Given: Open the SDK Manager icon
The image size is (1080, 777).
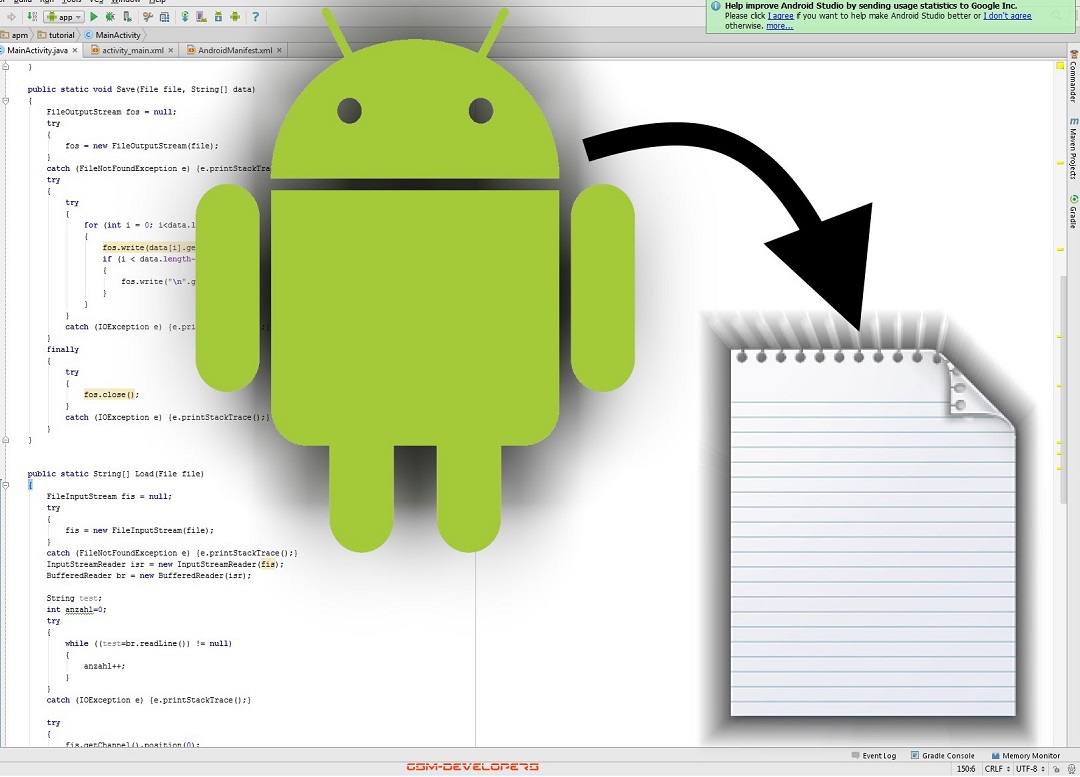Looking at the screenshot, I should click(218, 17).
